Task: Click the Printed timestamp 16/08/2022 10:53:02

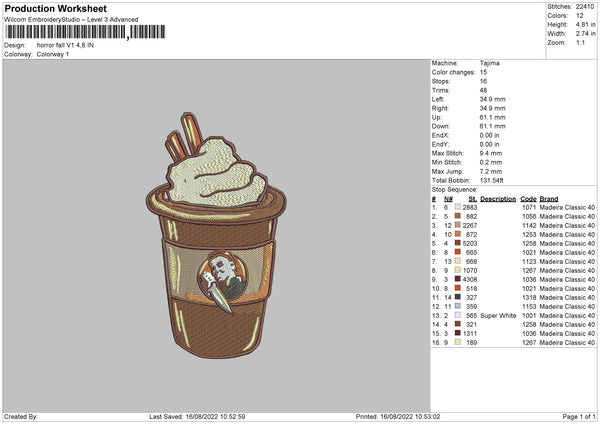Action: point(410,416)
